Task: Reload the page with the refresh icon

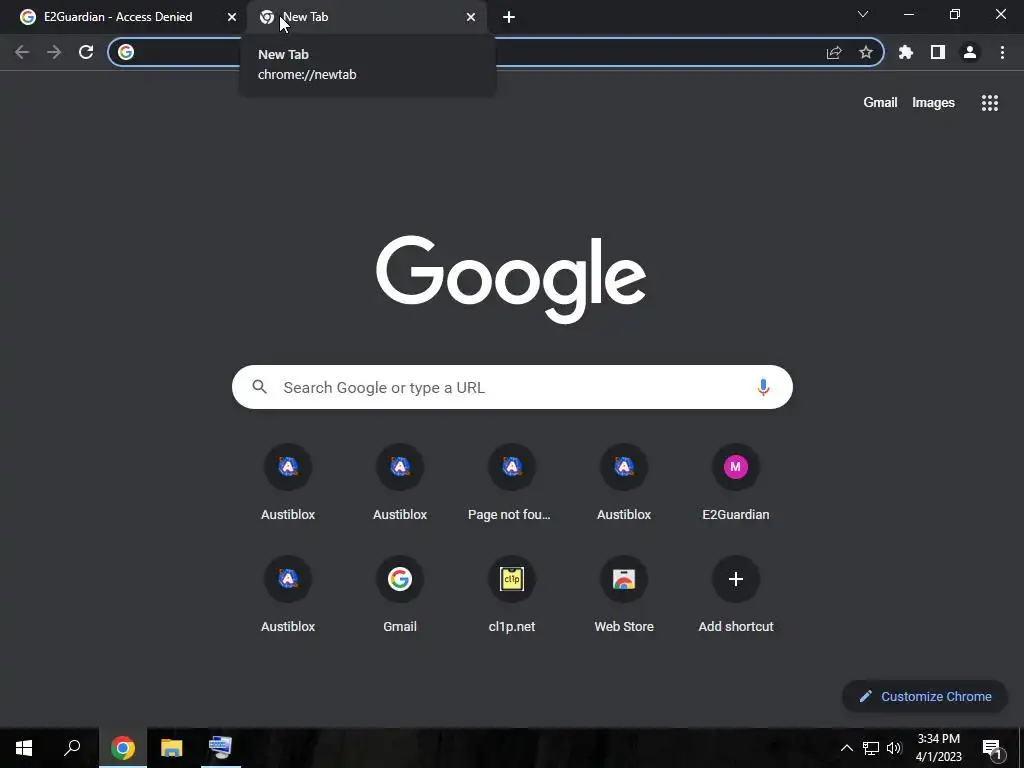Action: click(x=86, y=52)
